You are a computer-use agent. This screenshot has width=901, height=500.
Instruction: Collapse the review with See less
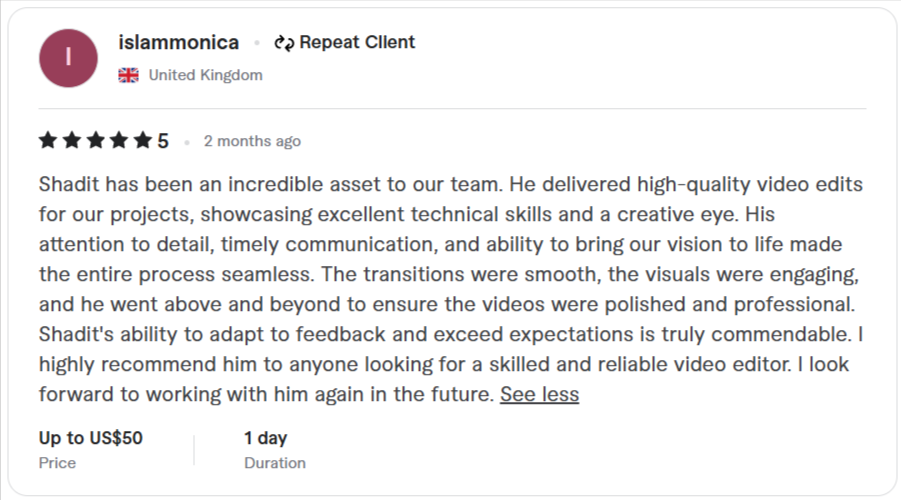(539, 394)
